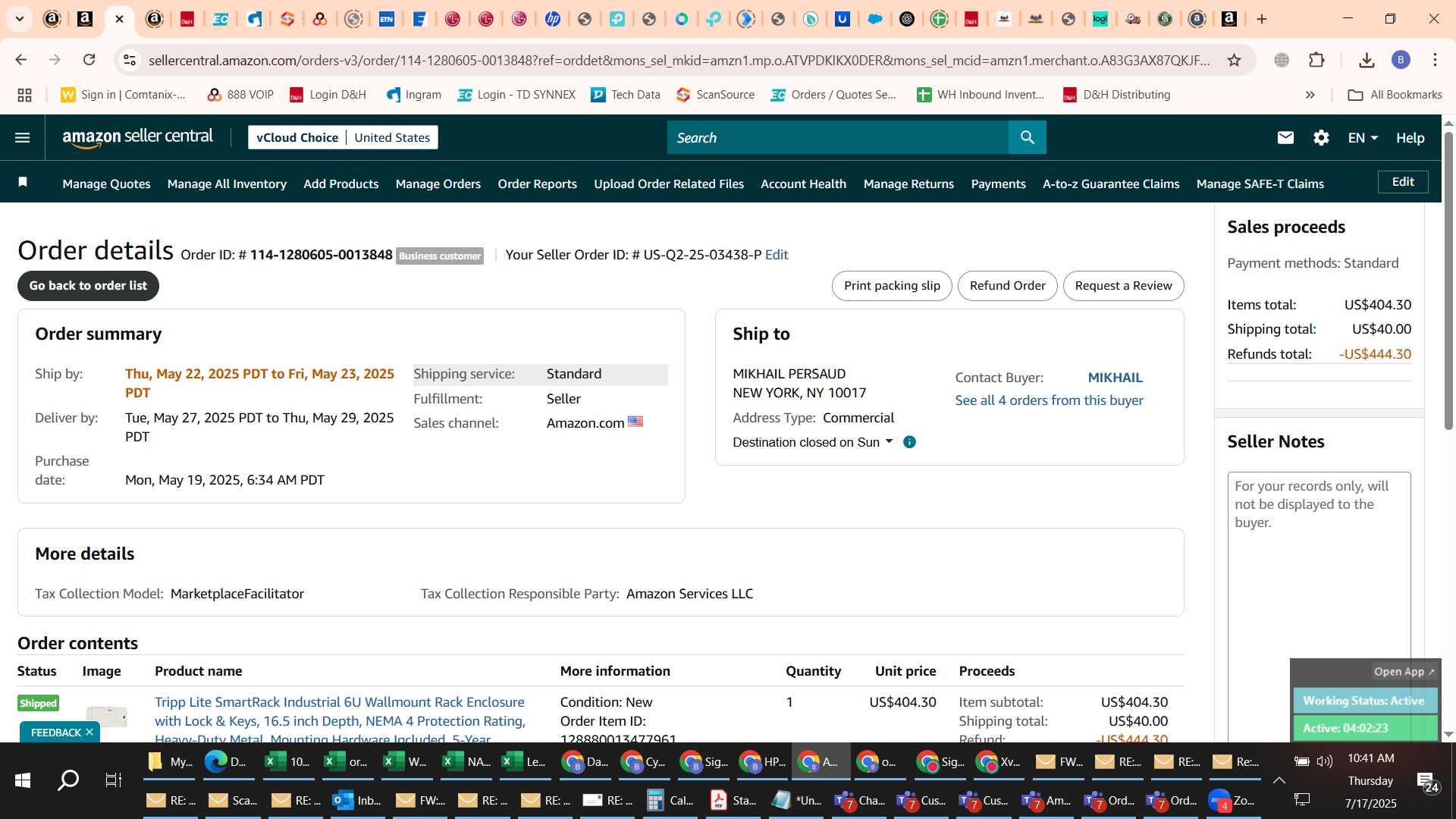Viewport: 1456px width, 819px height.
Task: Open volume control in system tray
Action: coord(1325,761)
